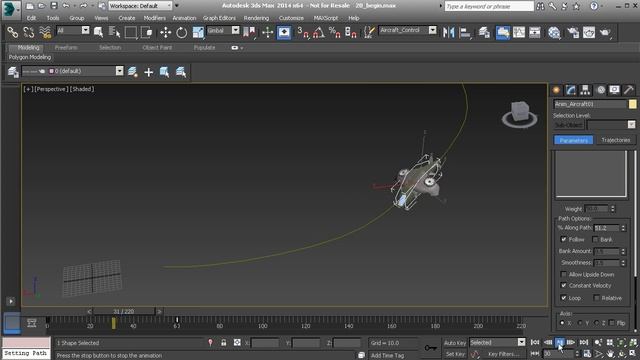Toggle the Selection Lock padlock
Viewport: 640px width, 360px height.
[224, 342]
